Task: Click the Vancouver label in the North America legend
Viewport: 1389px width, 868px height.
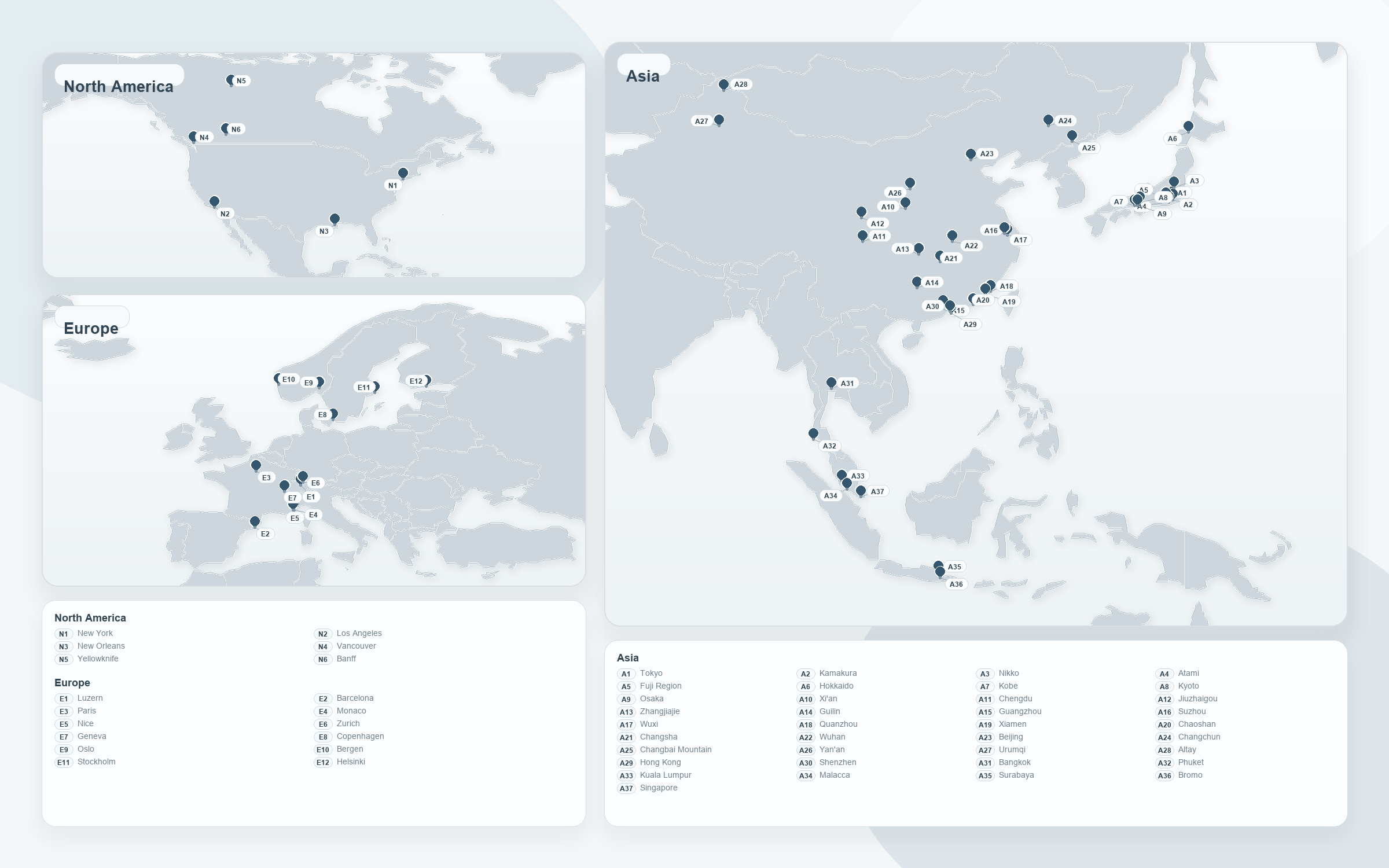Action: (356, 646)
